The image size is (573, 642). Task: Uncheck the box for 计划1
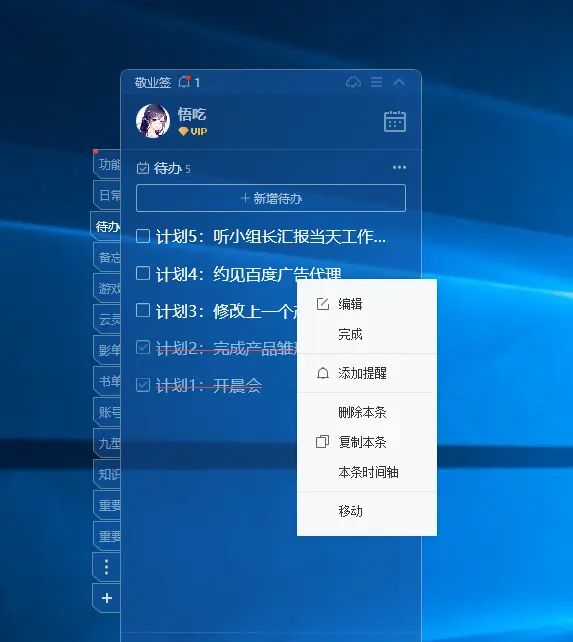coord(143,385)
